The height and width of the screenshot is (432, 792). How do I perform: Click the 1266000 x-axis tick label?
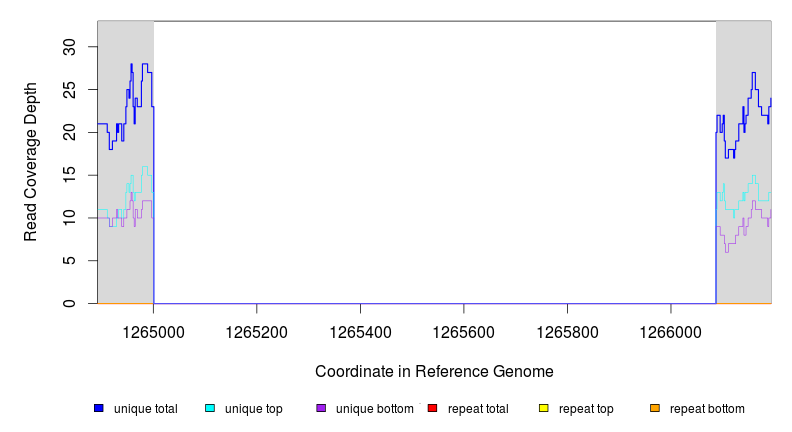coord(670,331)
